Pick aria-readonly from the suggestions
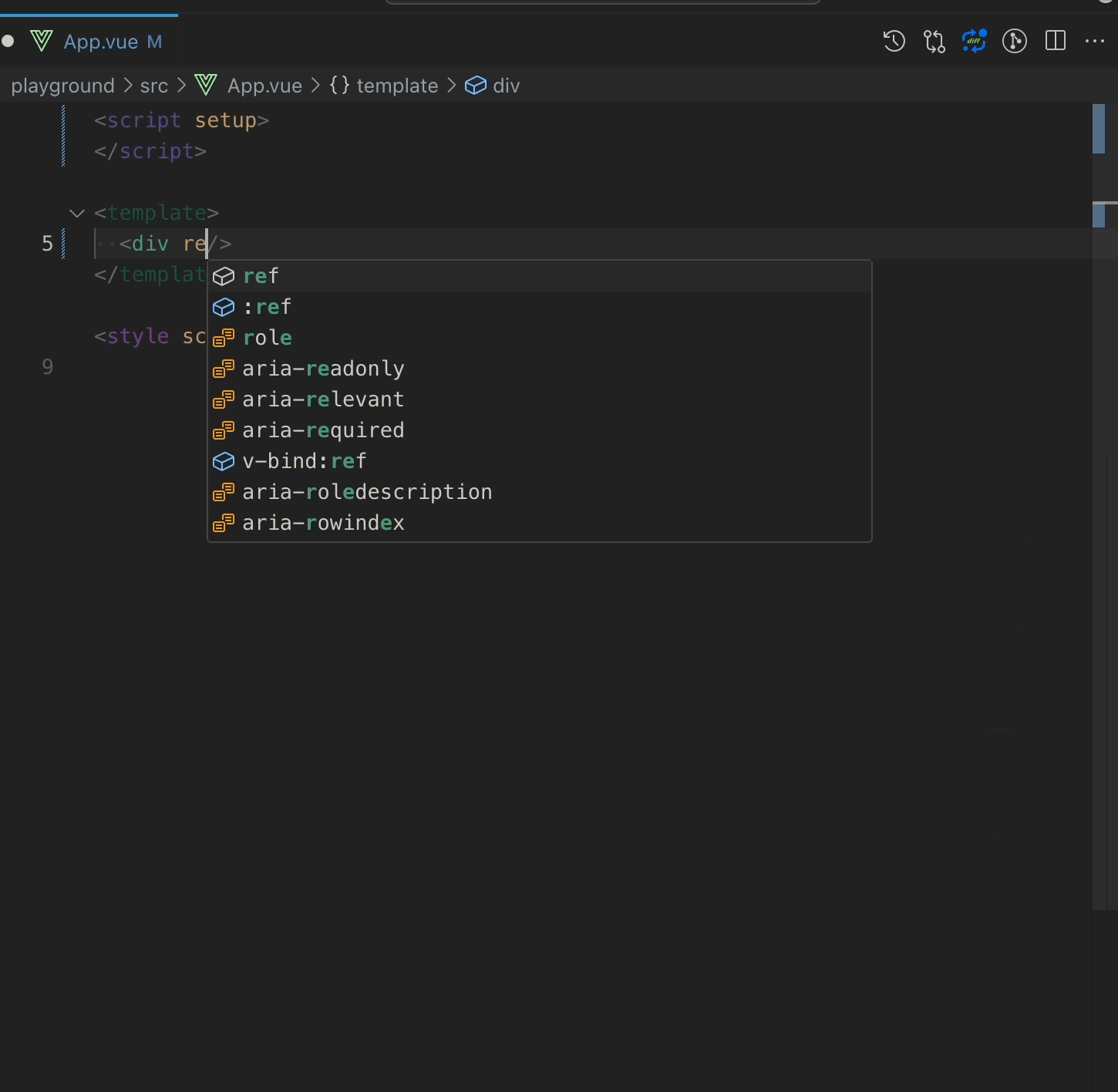This screenshot has width=1118, height=1092. point(323,369)
